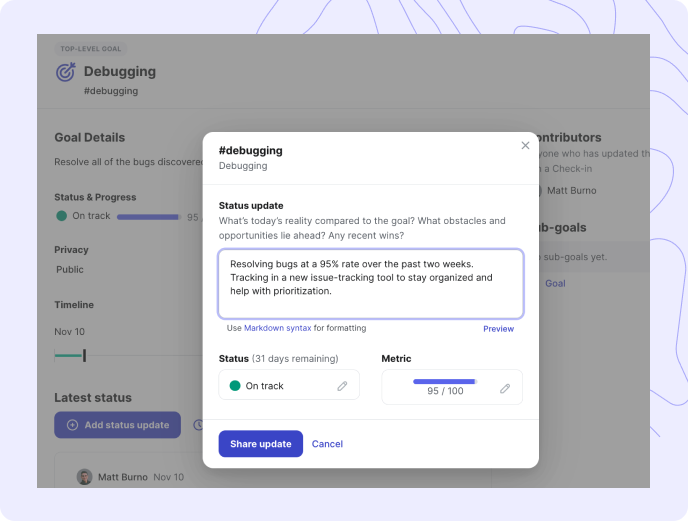
Task: Click the plus icon on Add status update
Action: click(x=72, y=425)
